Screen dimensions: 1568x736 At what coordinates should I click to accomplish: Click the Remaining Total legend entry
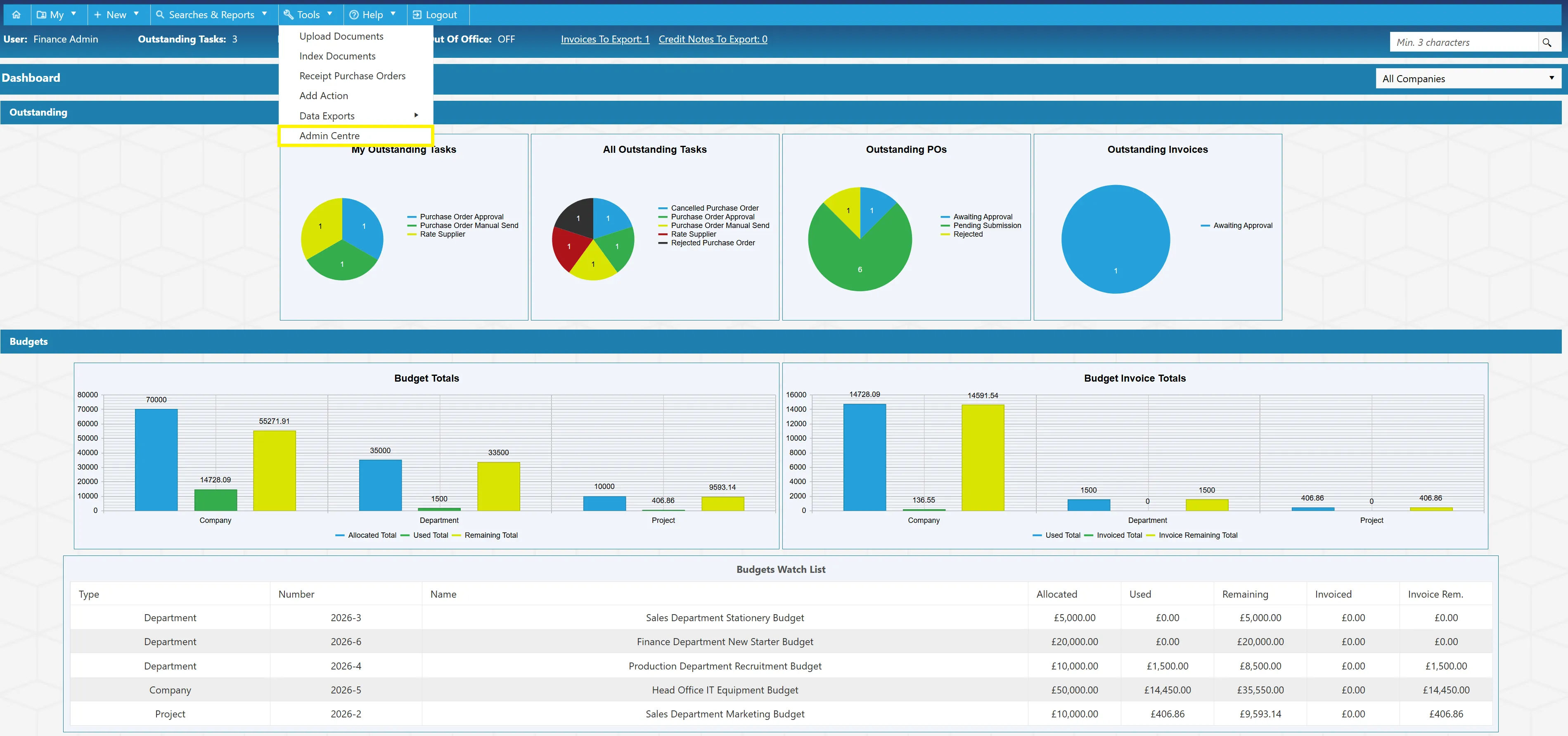(485, 535)
